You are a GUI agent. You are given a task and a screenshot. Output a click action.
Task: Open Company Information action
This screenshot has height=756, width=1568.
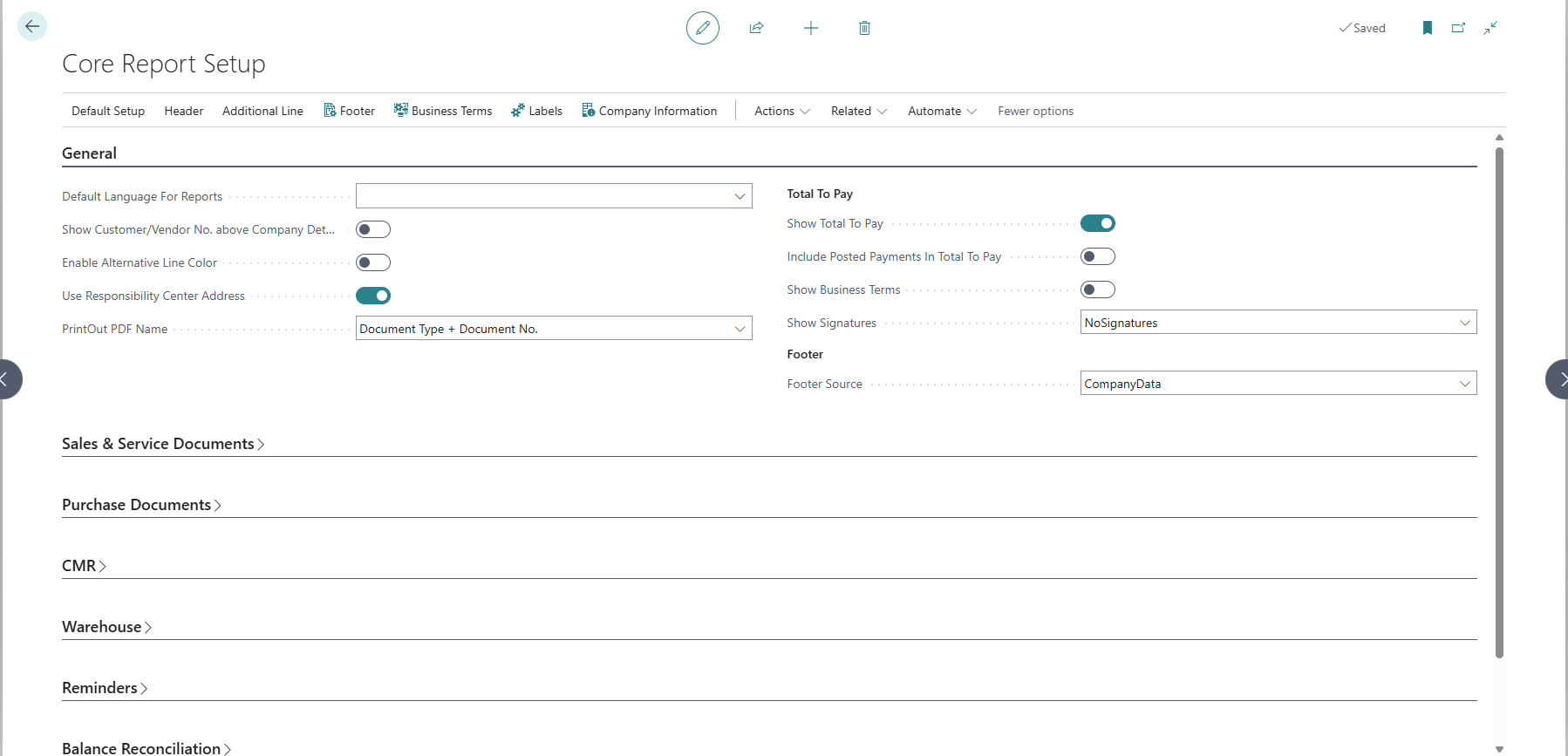[650, 111]
